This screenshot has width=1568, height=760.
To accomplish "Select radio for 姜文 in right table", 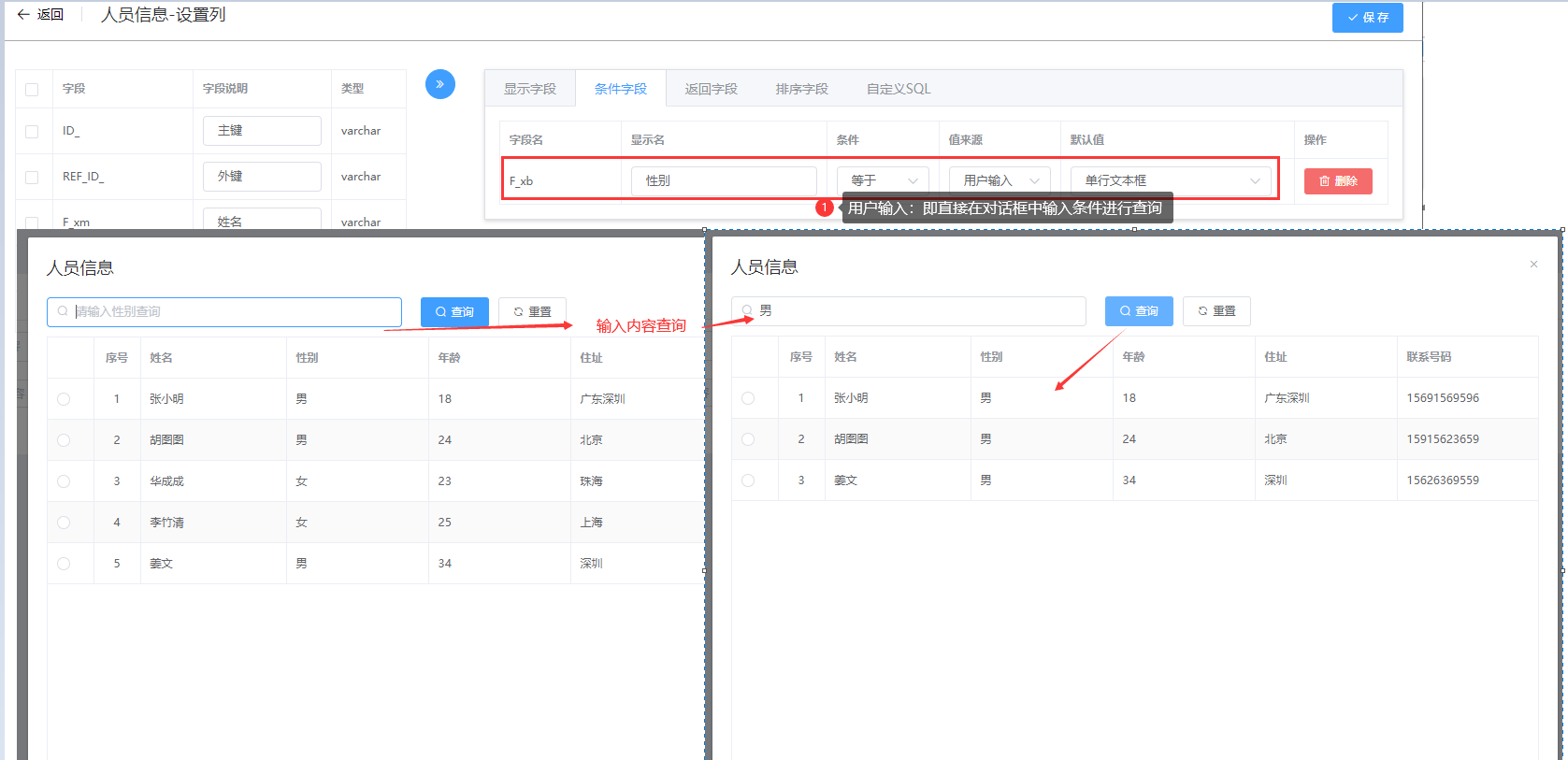I will (748, 480).
